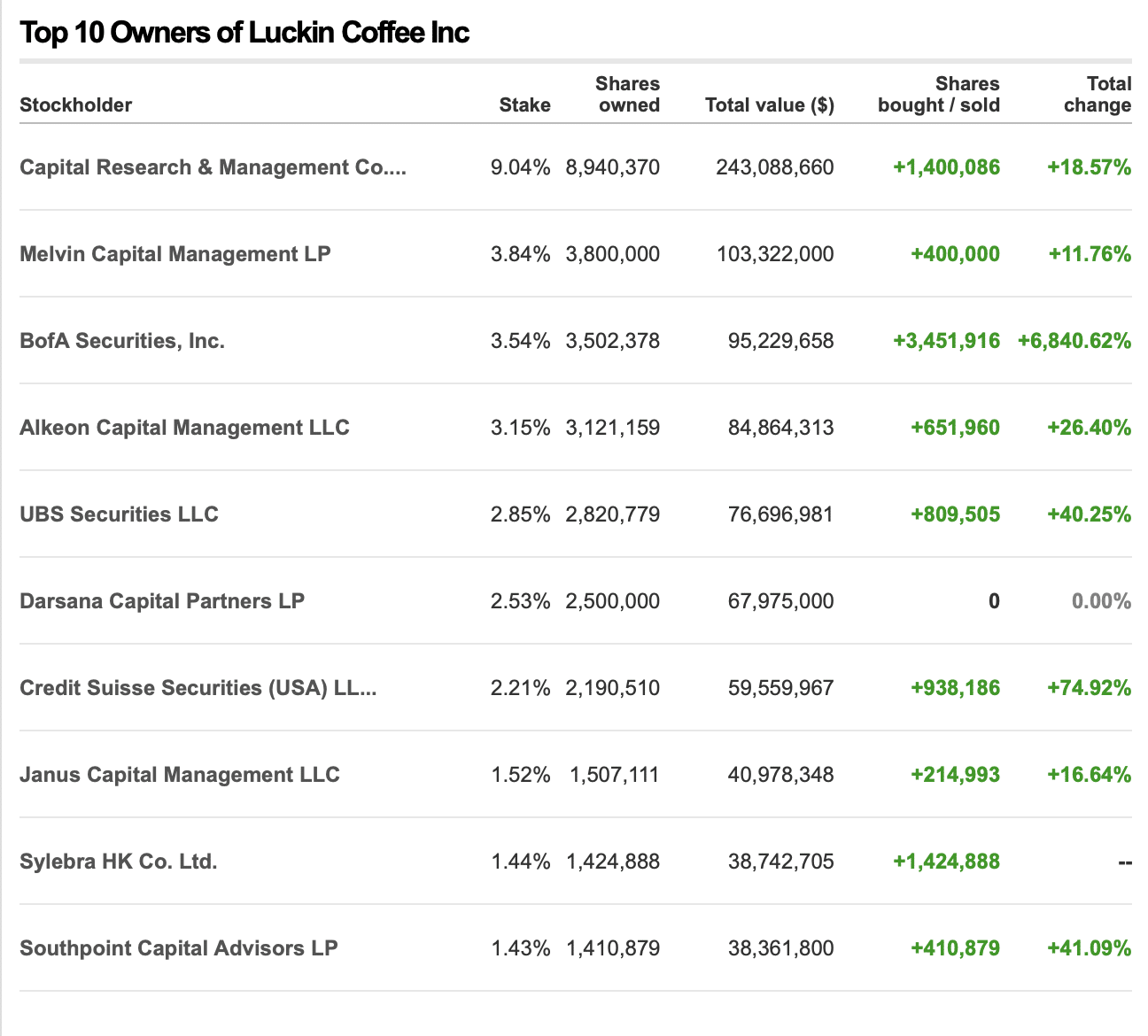Image resolution: width=1148 pixels, height=1036 pixels.
Task: Select total value 76,696,981
Action: coord(781,514)
